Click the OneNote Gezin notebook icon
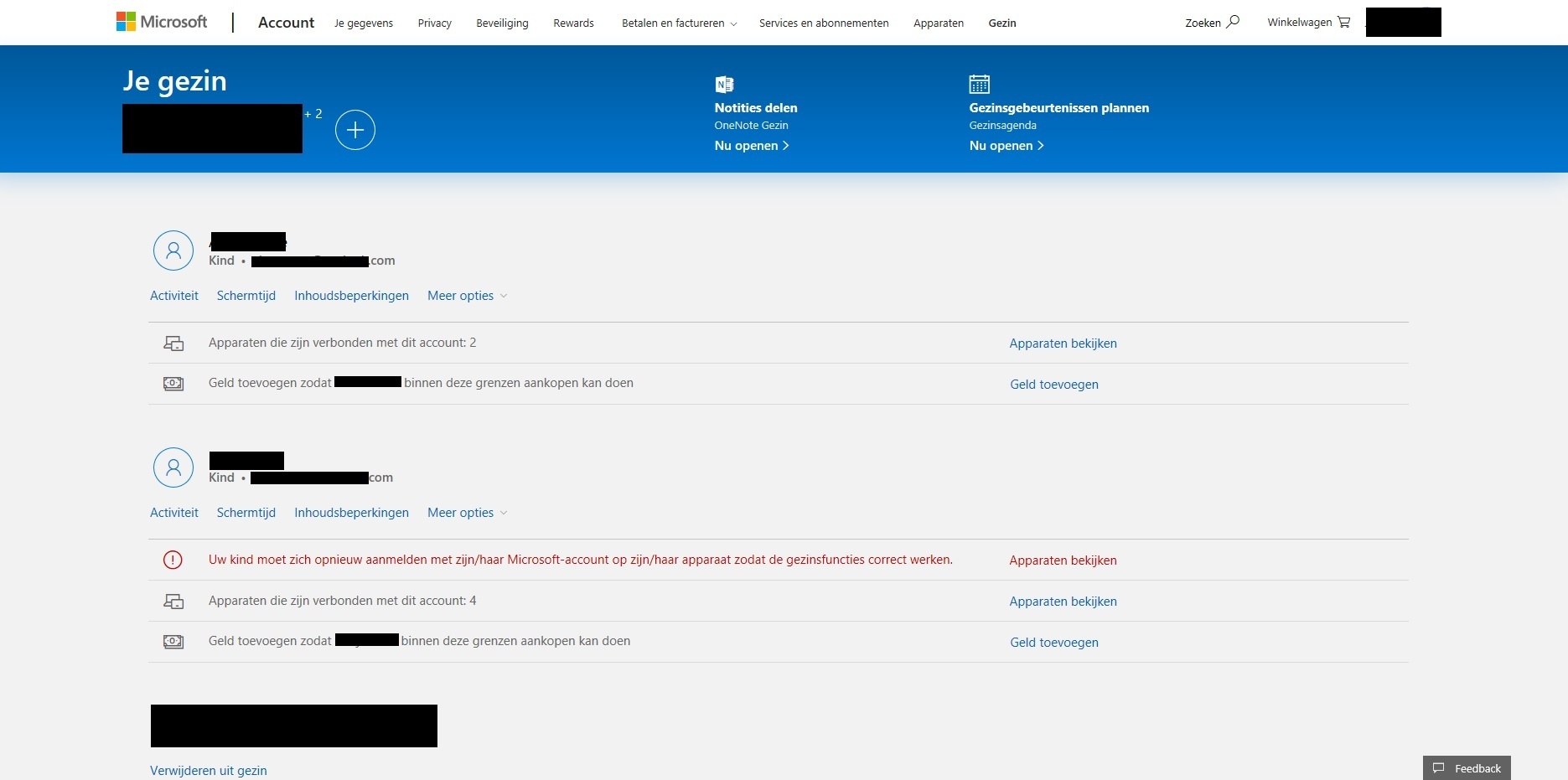 point(724,83)
